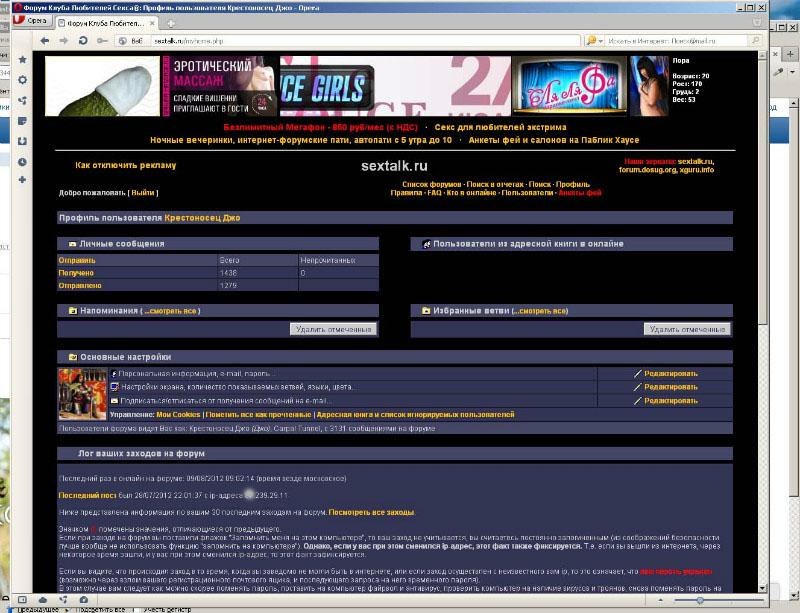Viewport: 800px width, 613px height.
Task: Click the browser Back arrow
Action: coord(45,41)
